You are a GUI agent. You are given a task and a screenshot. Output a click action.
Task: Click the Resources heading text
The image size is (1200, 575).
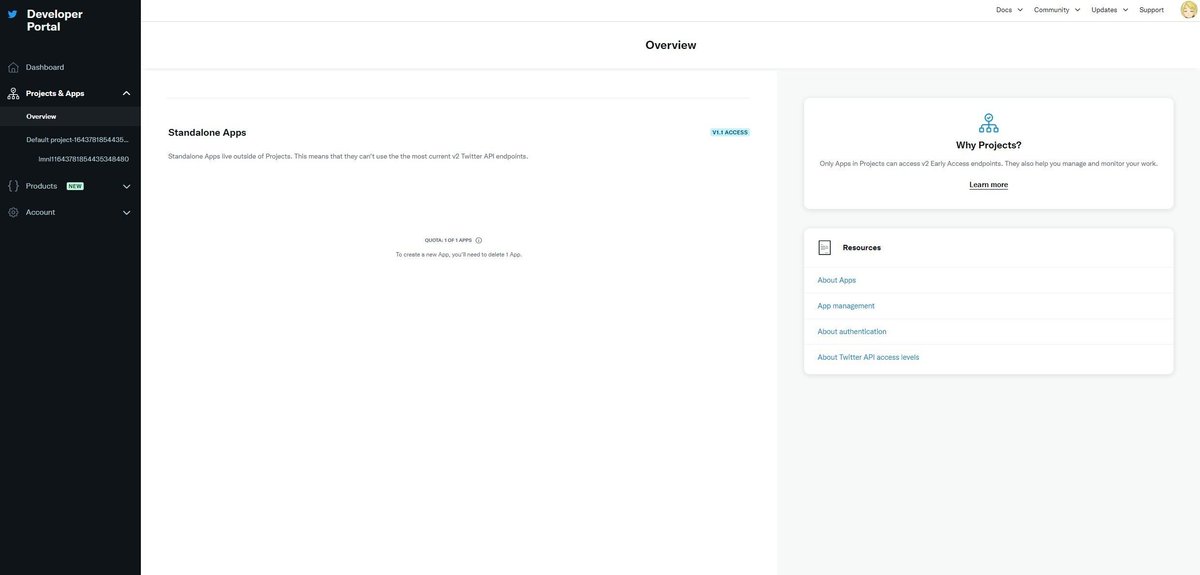(x=862, y=247)
